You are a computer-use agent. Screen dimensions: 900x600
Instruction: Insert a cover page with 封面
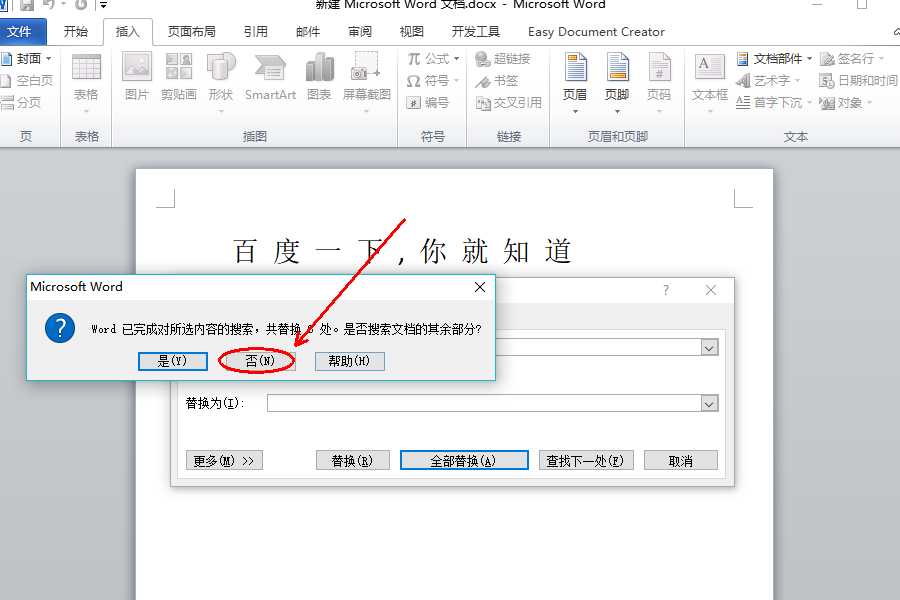[26, 59]
